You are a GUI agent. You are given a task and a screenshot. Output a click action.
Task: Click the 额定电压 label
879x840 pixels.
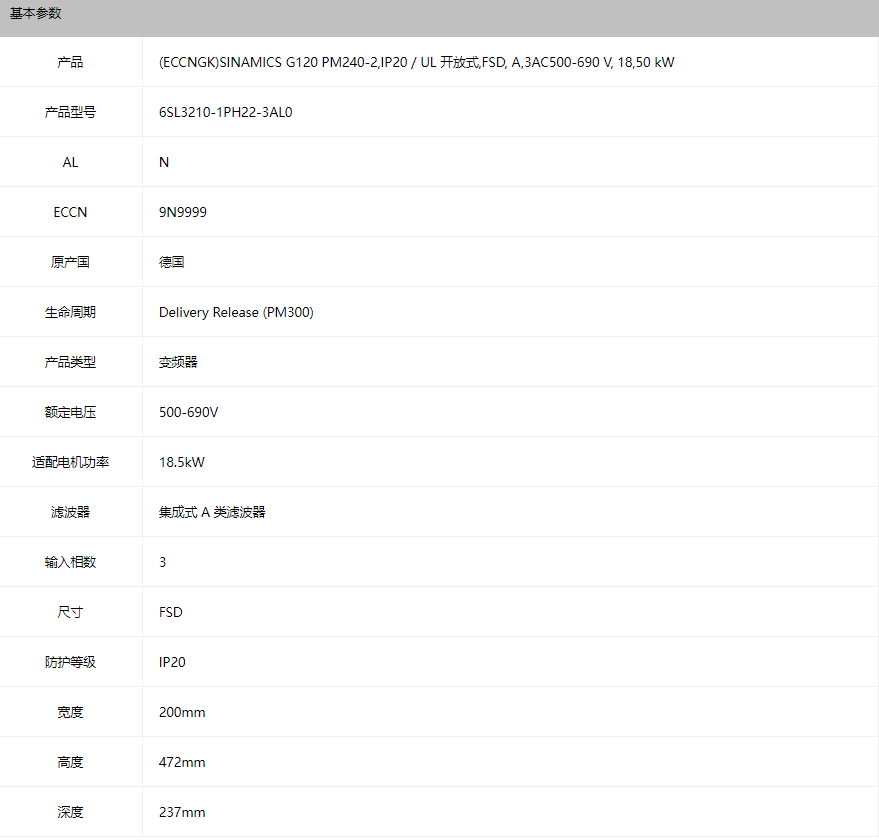[70, 412]
